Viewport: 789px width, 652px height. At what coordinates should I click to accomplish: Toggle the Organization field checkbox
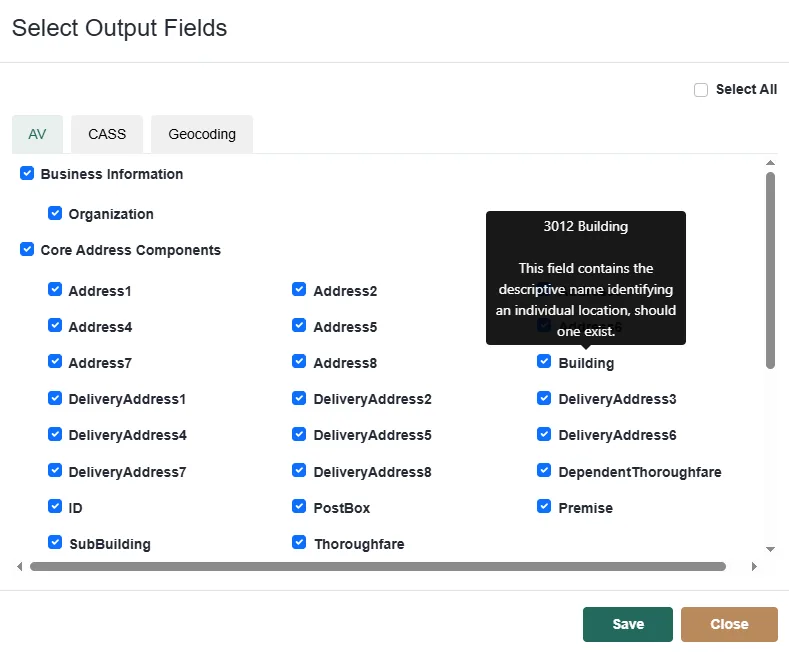tap(55, 214)
